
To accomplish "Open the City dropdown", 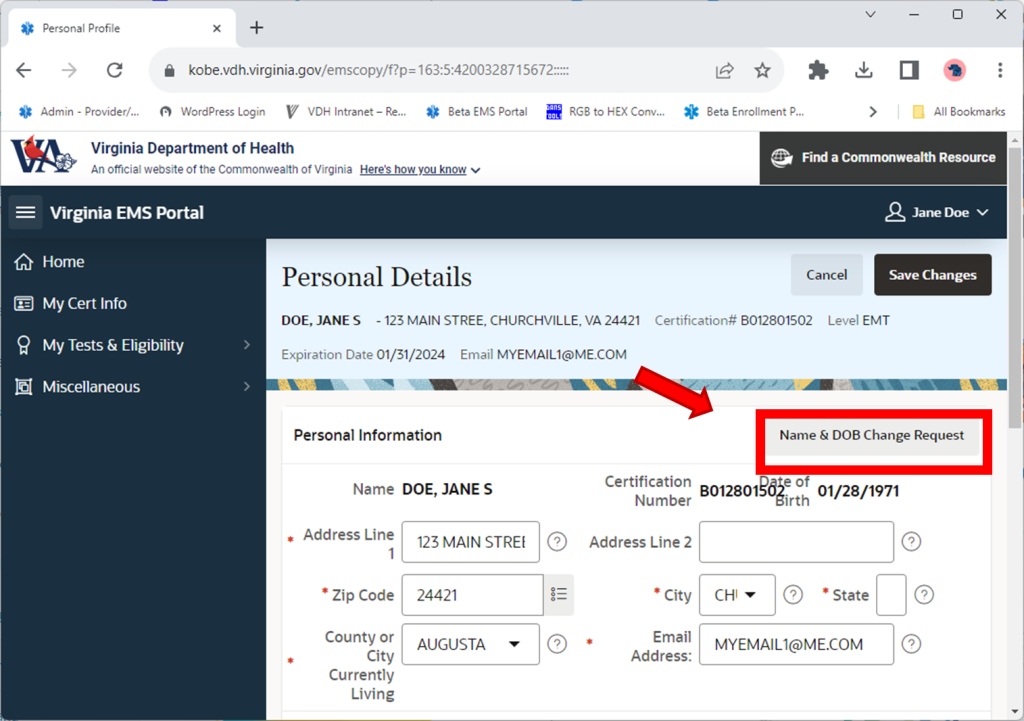I will tap(736, 595).
